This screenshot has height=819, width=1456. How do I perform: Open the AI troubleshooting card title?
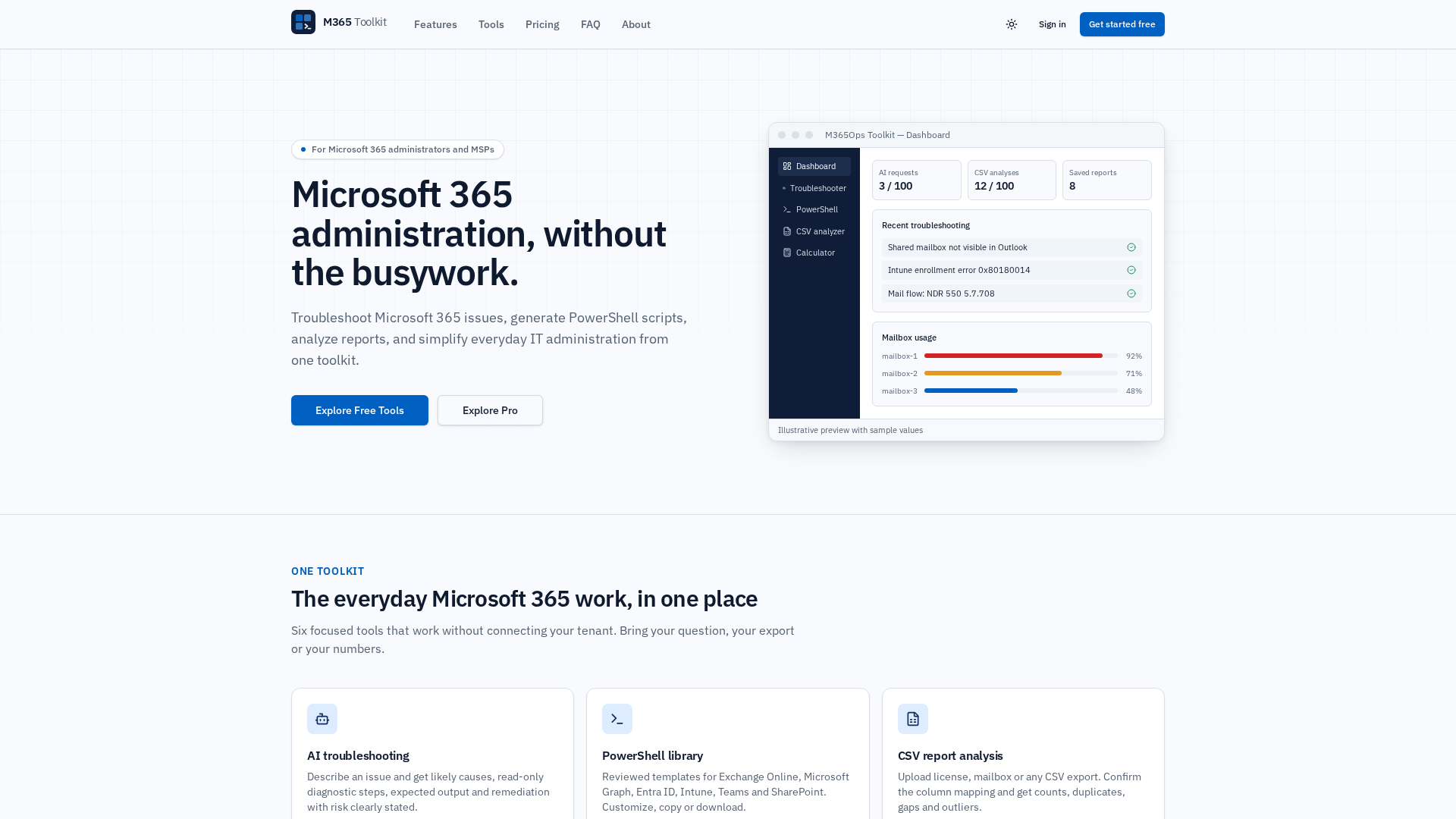pos(358,755)
